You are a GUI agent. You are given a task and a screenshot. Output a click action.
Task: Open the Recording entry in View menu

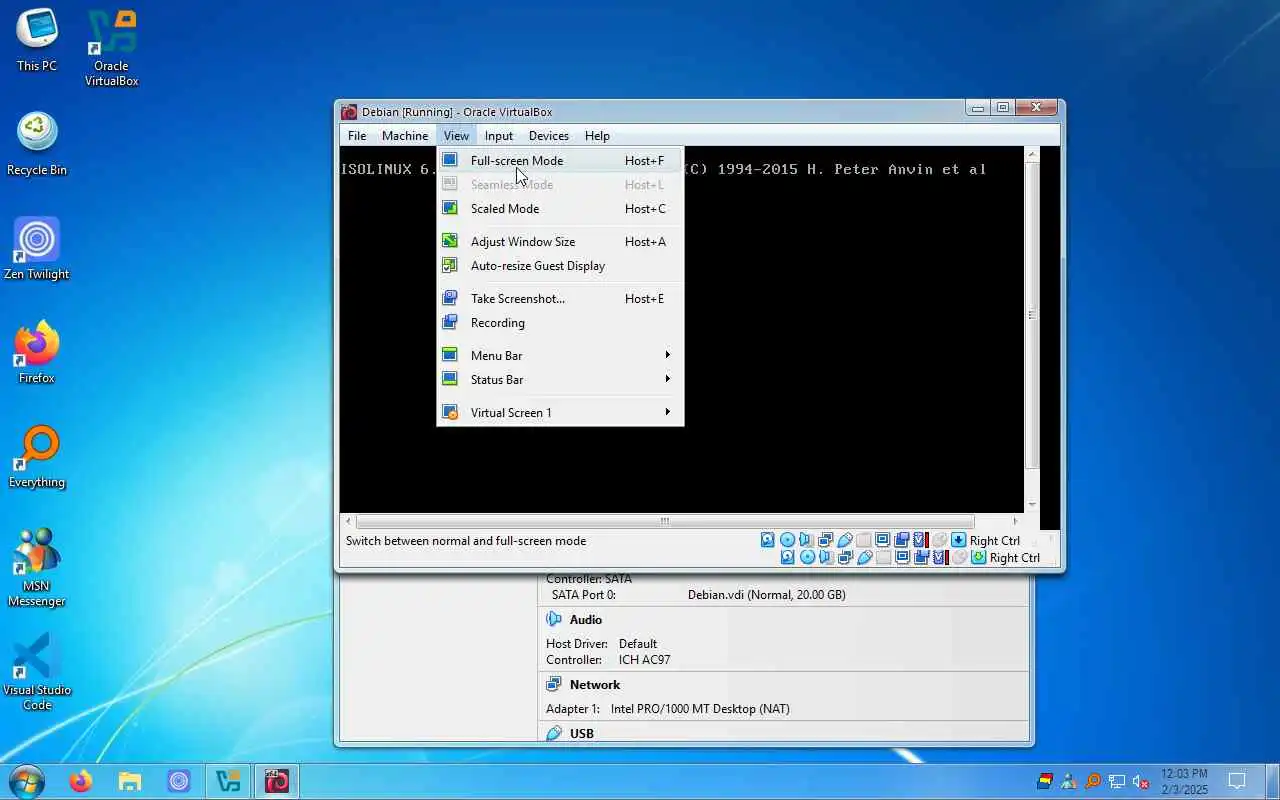(x=560, y=323)
